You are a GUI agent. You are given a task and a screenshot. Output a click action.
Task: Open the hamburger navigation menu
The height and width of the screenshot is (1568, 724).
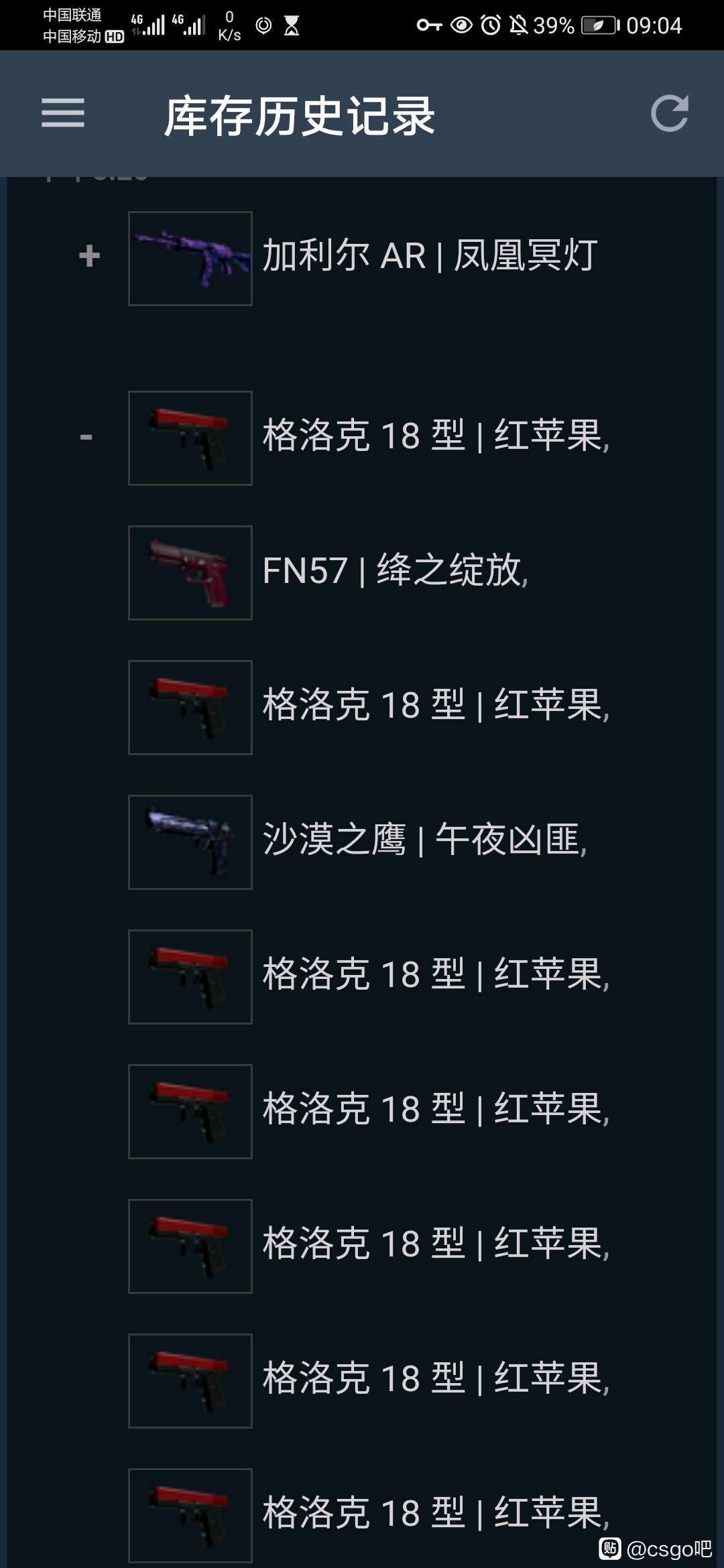pos(63,113)
